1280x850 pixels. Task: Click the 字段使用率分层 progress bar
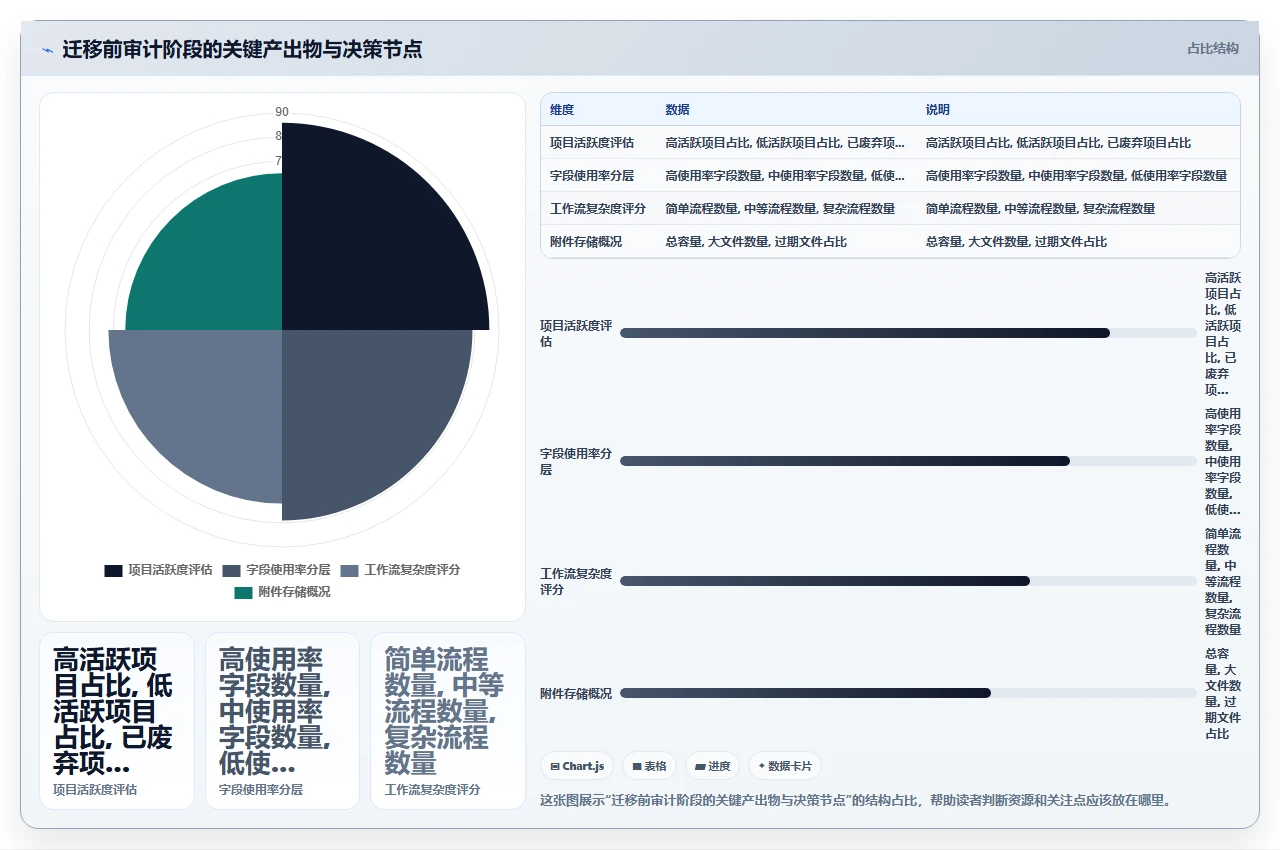point(908,461)
